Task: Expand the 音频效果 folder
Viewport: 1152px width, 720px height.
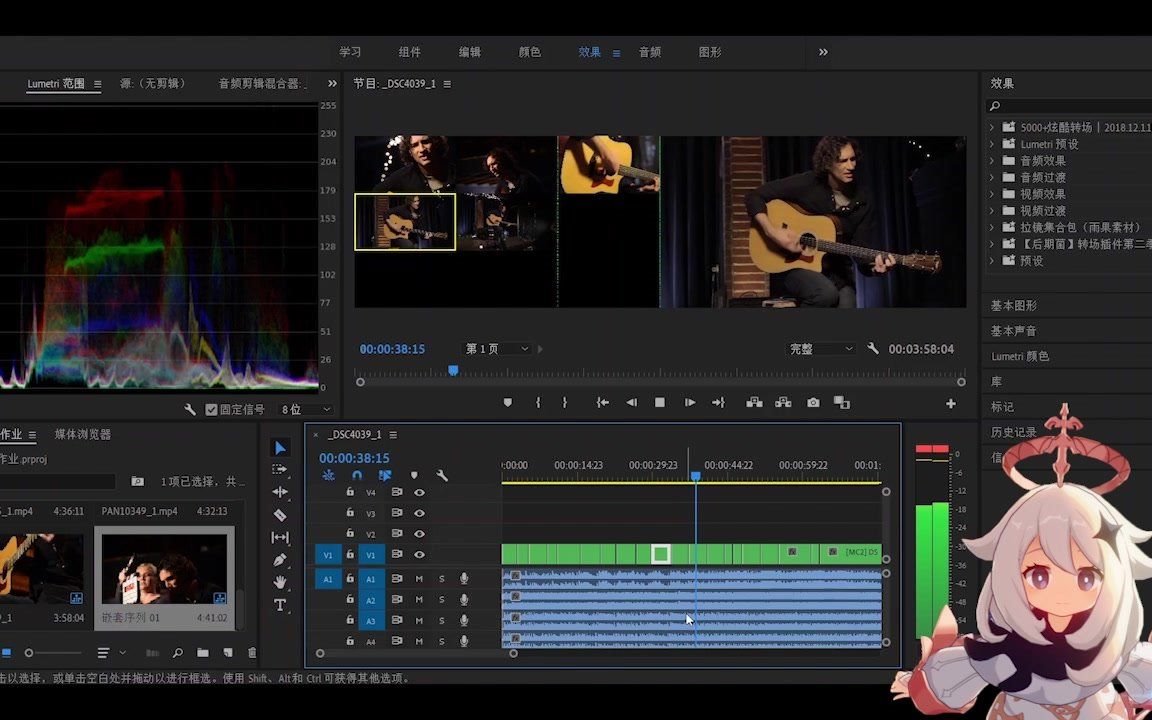Action: [x=992, y=160]
